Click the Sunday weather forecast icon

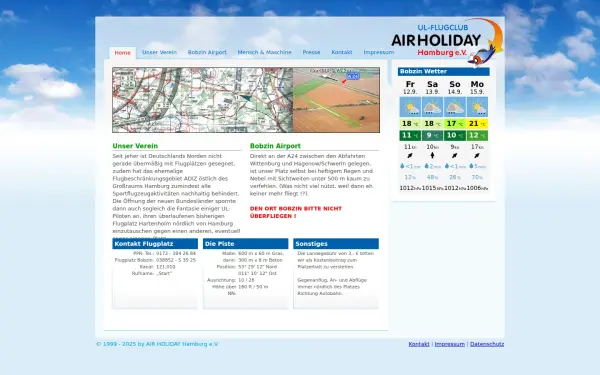point(455,107)
